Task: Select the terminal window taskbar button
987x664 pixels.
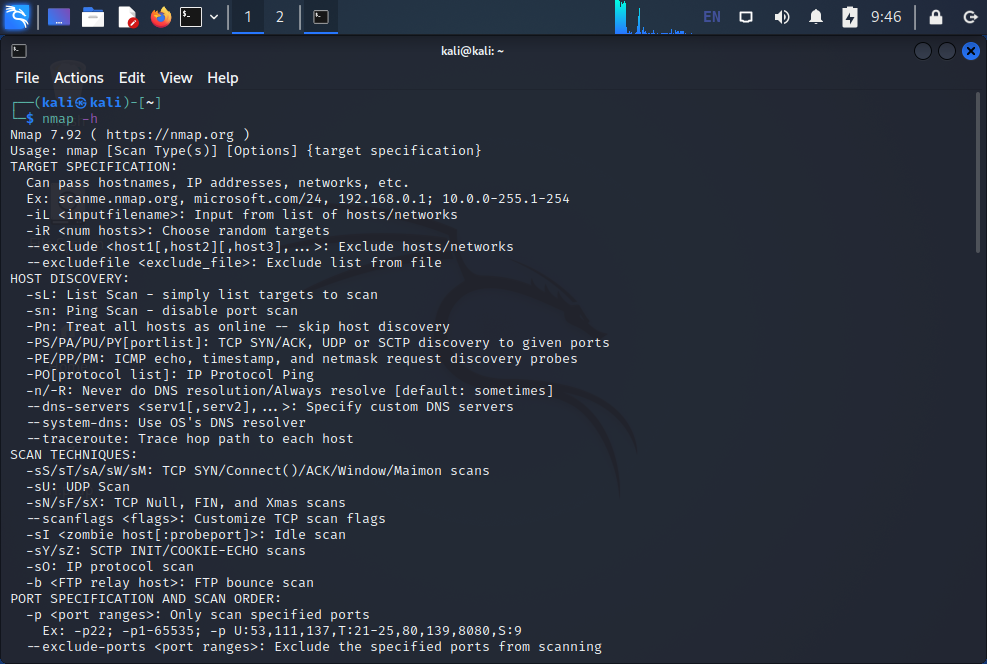Action: (321, 17)
